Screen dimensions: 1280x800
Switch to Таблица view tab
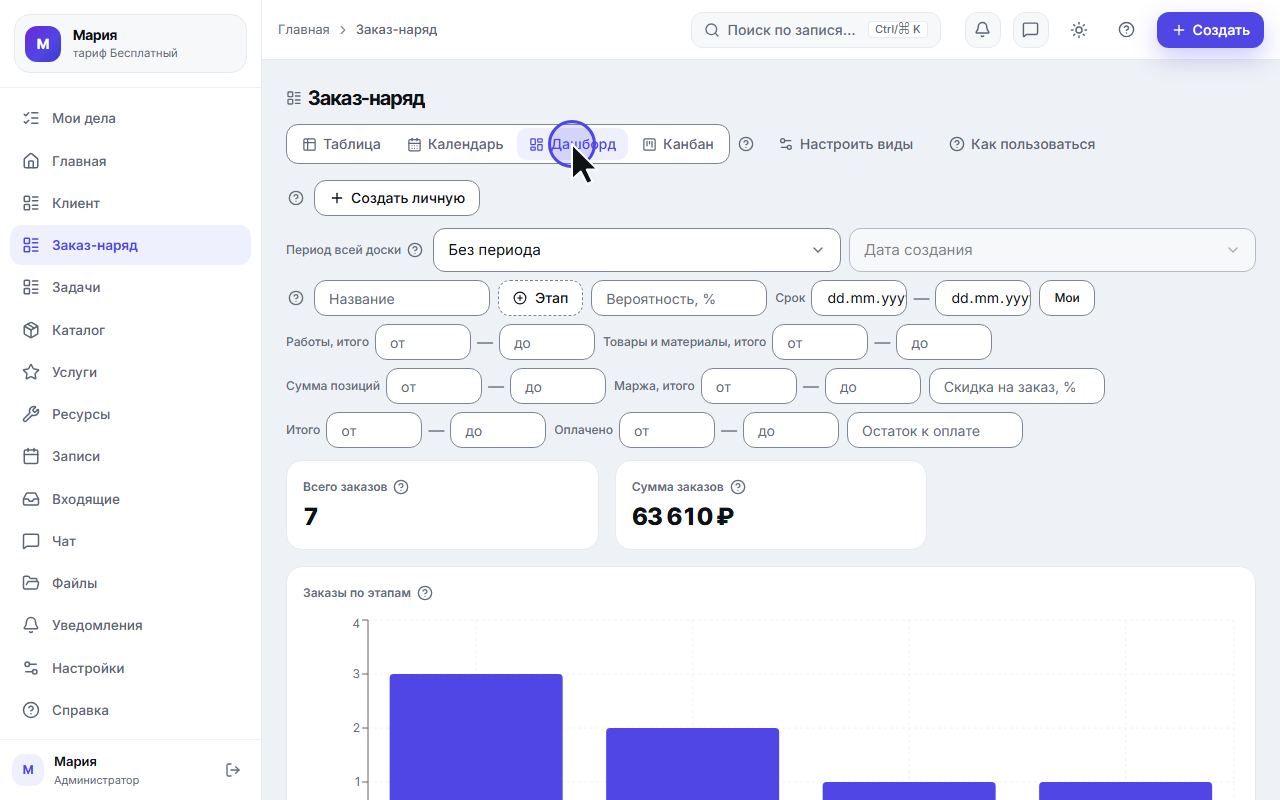[x=342, y=144]
